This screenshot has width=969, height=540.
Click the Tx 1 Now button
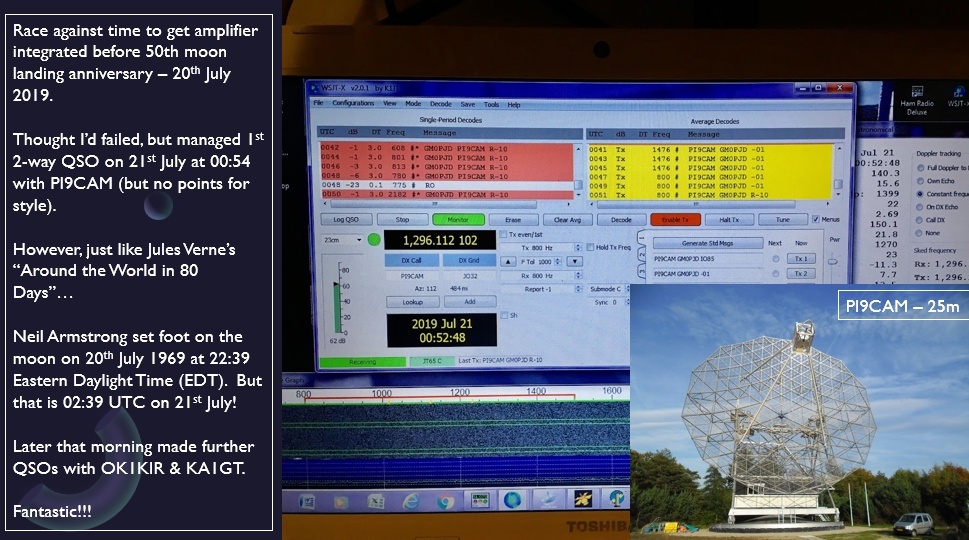pyautogui.click(x=800, y=259)
